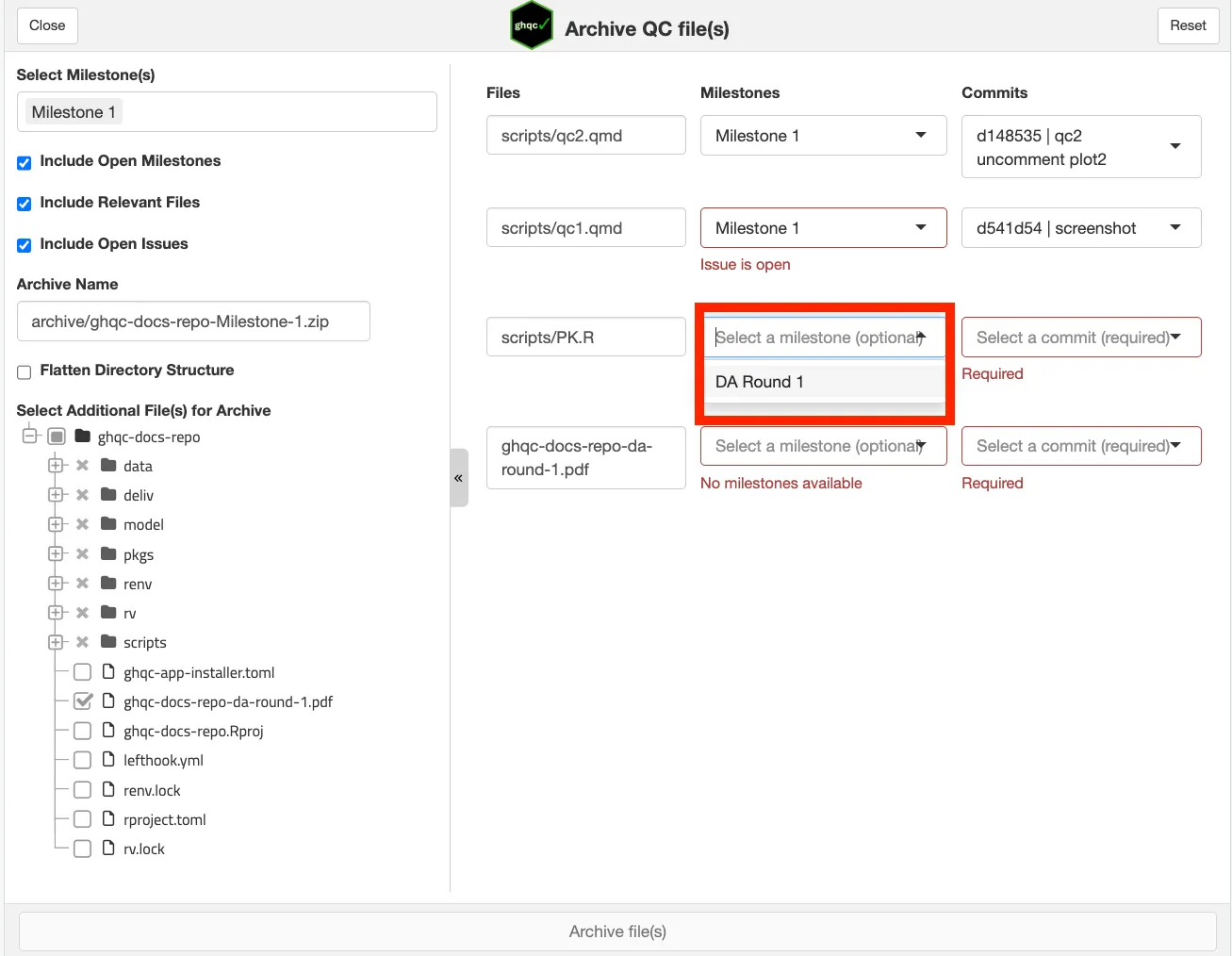1232x956 pixels.
Task: Remove the Milestone 1 tag in Select Milestone(s)
Action: point(74,112)
